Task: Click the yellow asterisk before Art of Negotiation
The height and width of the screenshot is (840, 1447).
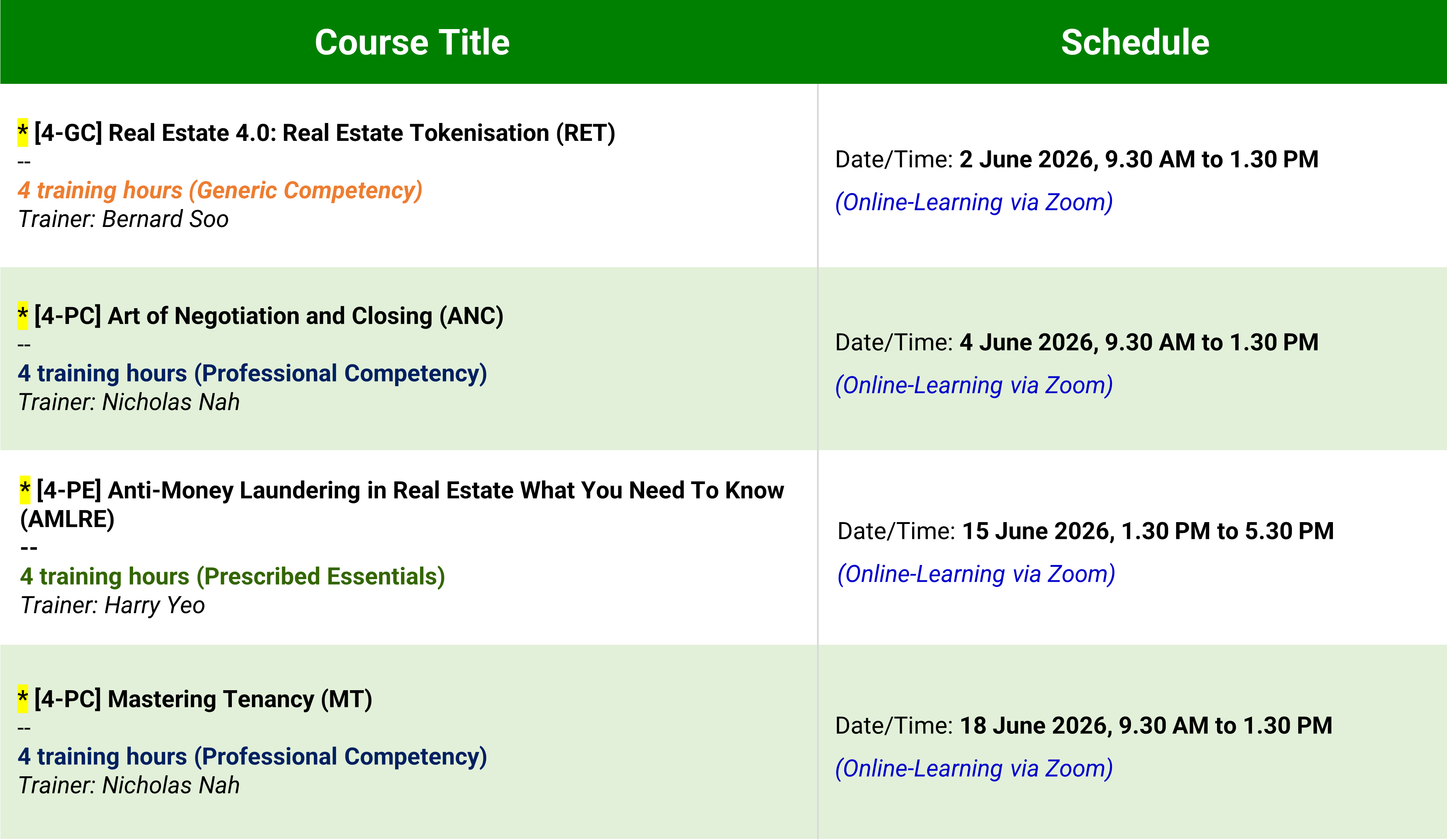Action: [22, 316]
